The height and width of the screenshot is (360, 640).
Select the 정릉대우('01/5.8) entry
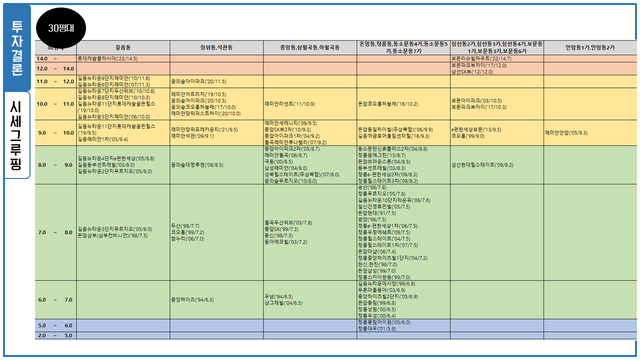pyautogui.click(x=377, y=329)
